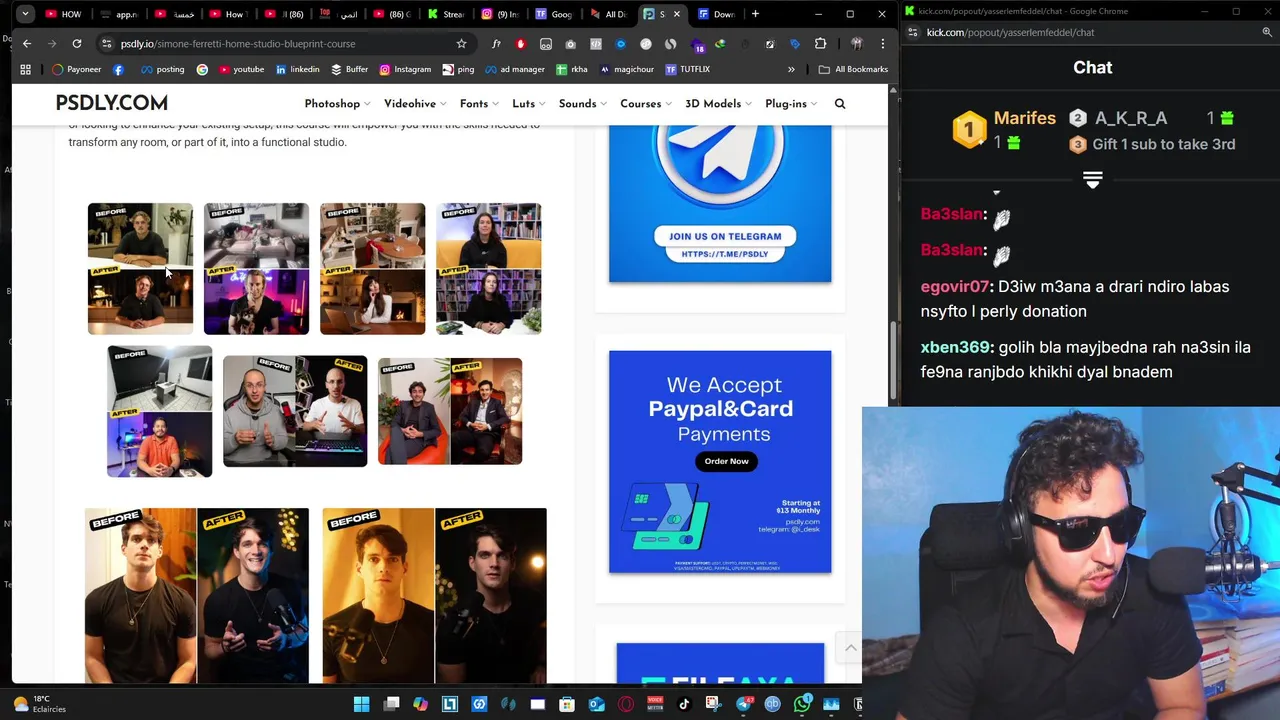
Task: Click chat username egovir07
Action: [x=954, y=286]
